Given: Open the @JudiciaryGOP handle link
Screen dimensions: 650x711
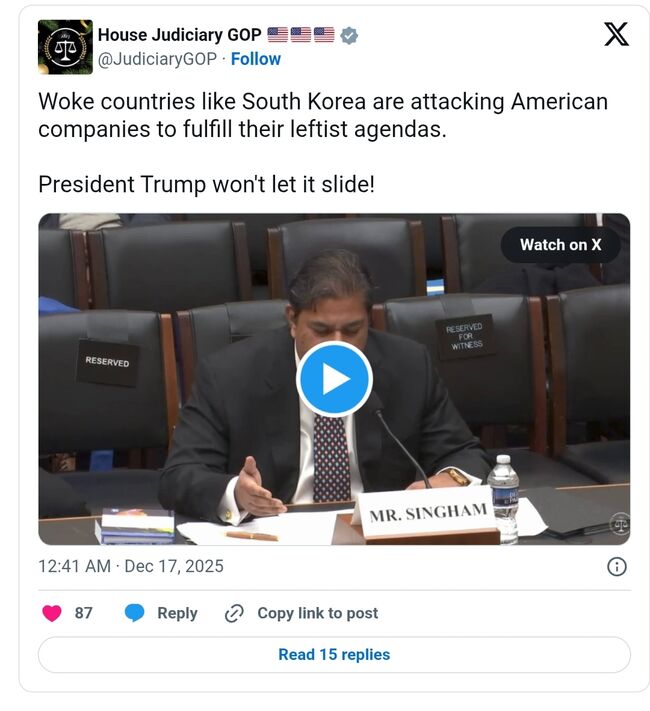Looking at the screenshot, I should [157, 59].
